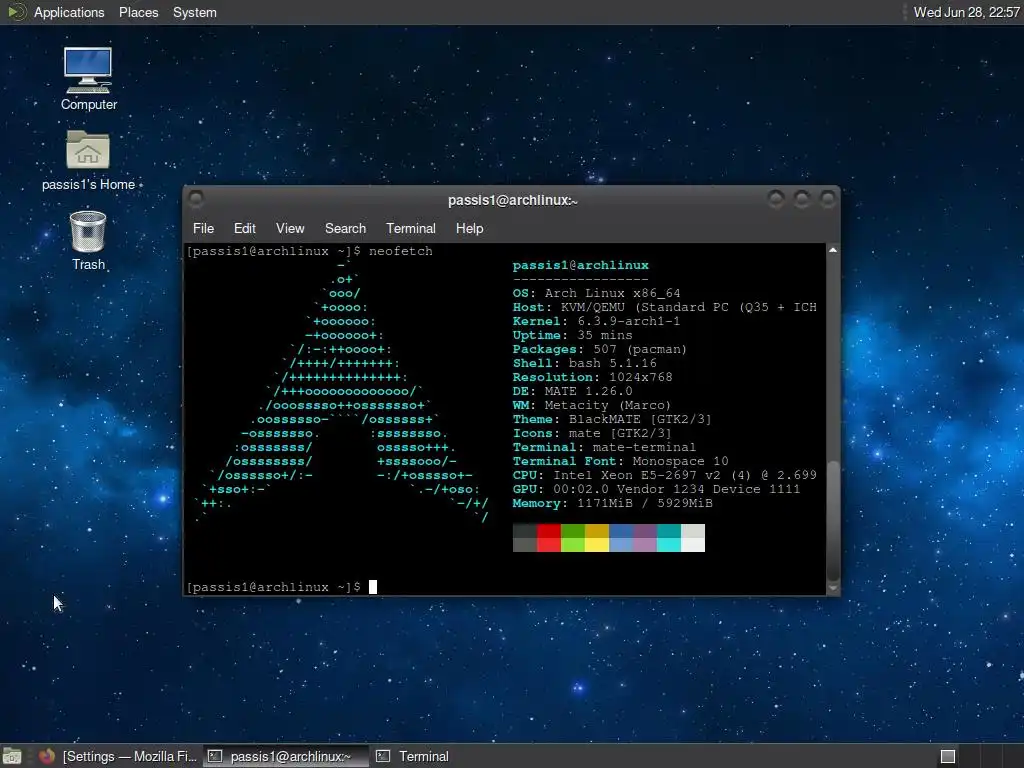Click the 'Kernel: 6.3.9-arch1-1' line
Image resolution: width=1024 pixels, height=768 pixels.
pos(596,321)
